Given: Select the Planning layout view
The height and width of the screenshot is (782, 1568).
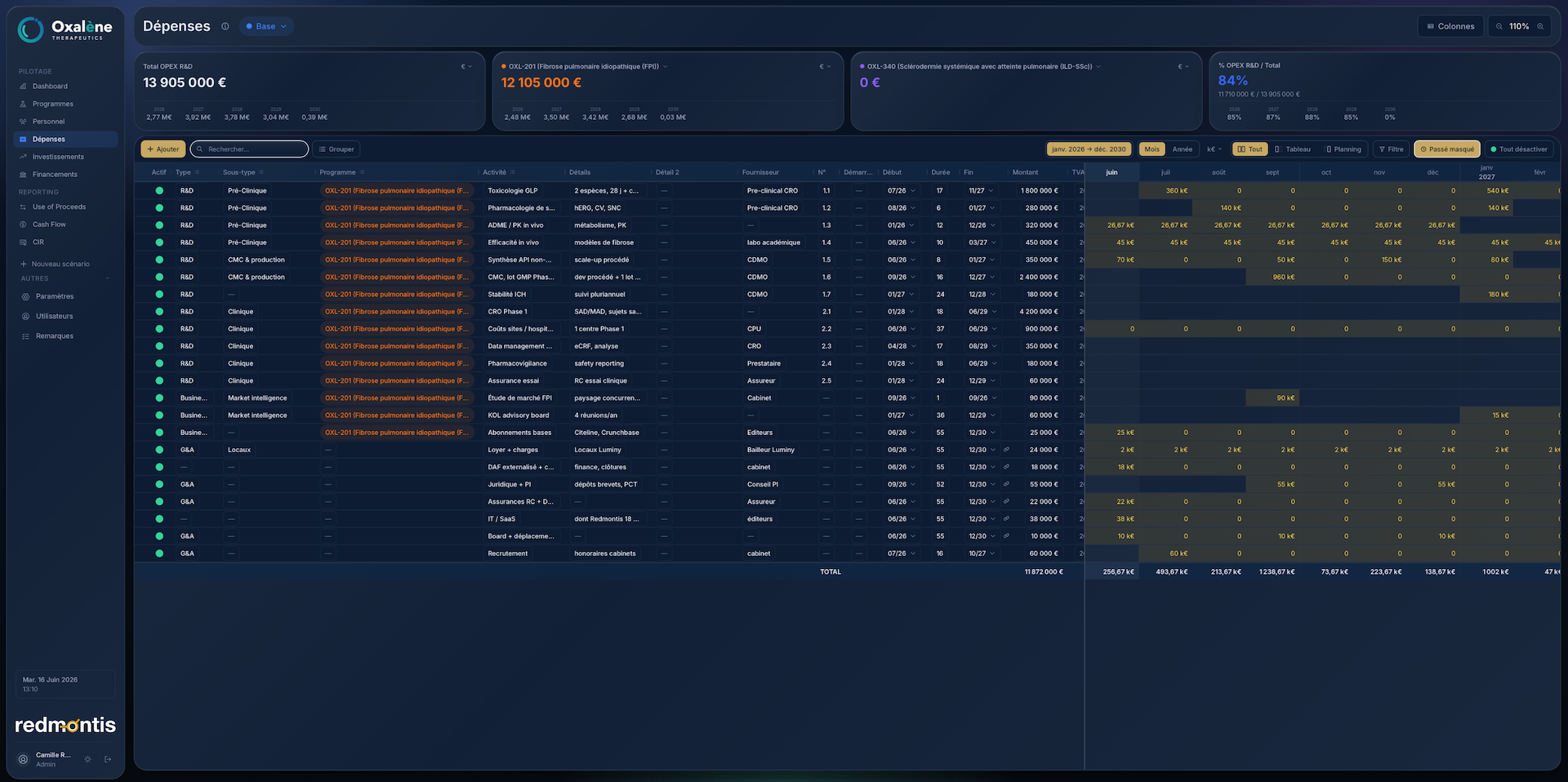Looking at the screenshot, I should (1343, 149).
